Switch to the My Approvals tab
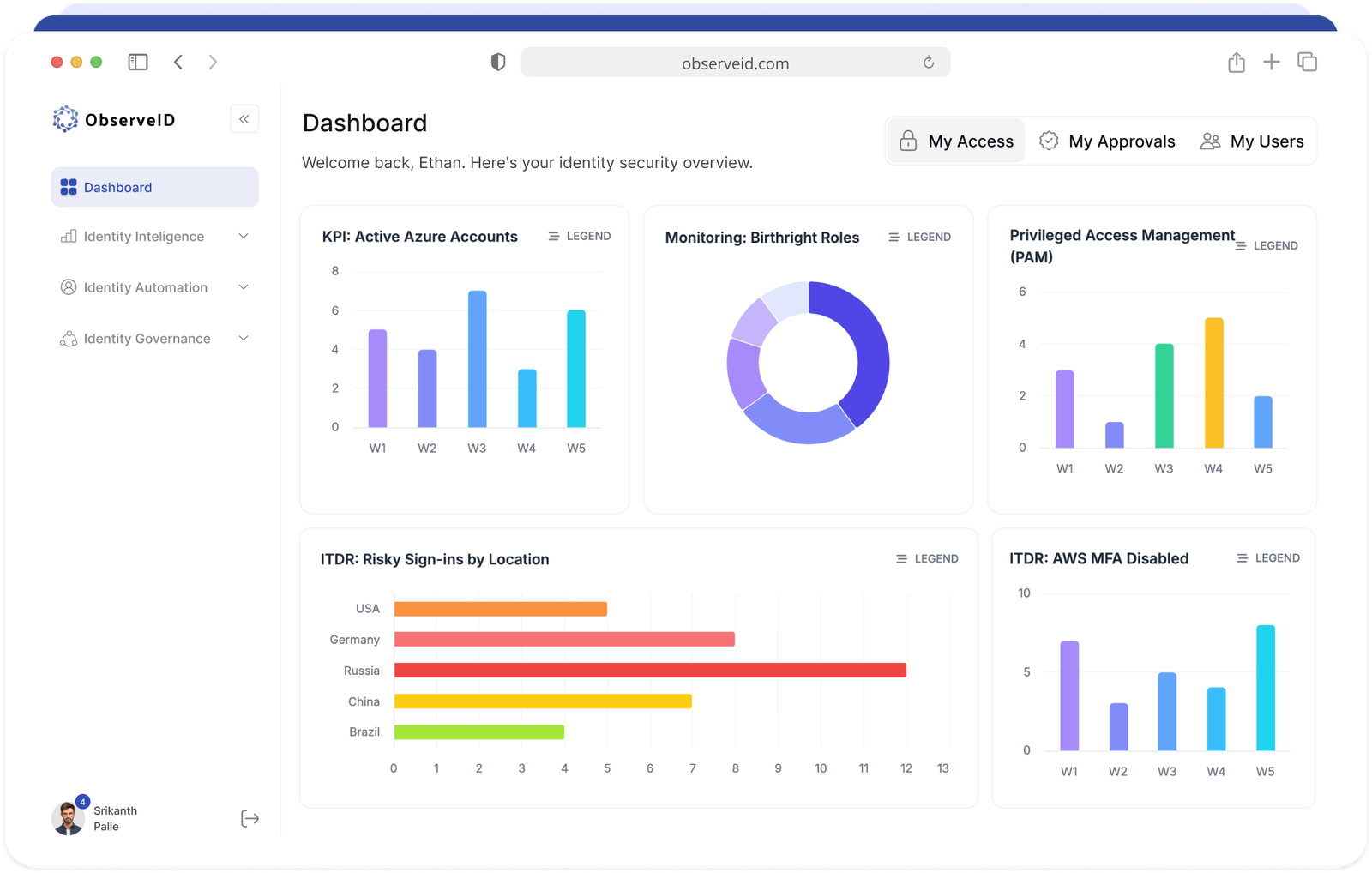Screen dimensions: 1372x873 pos(1107,141)
